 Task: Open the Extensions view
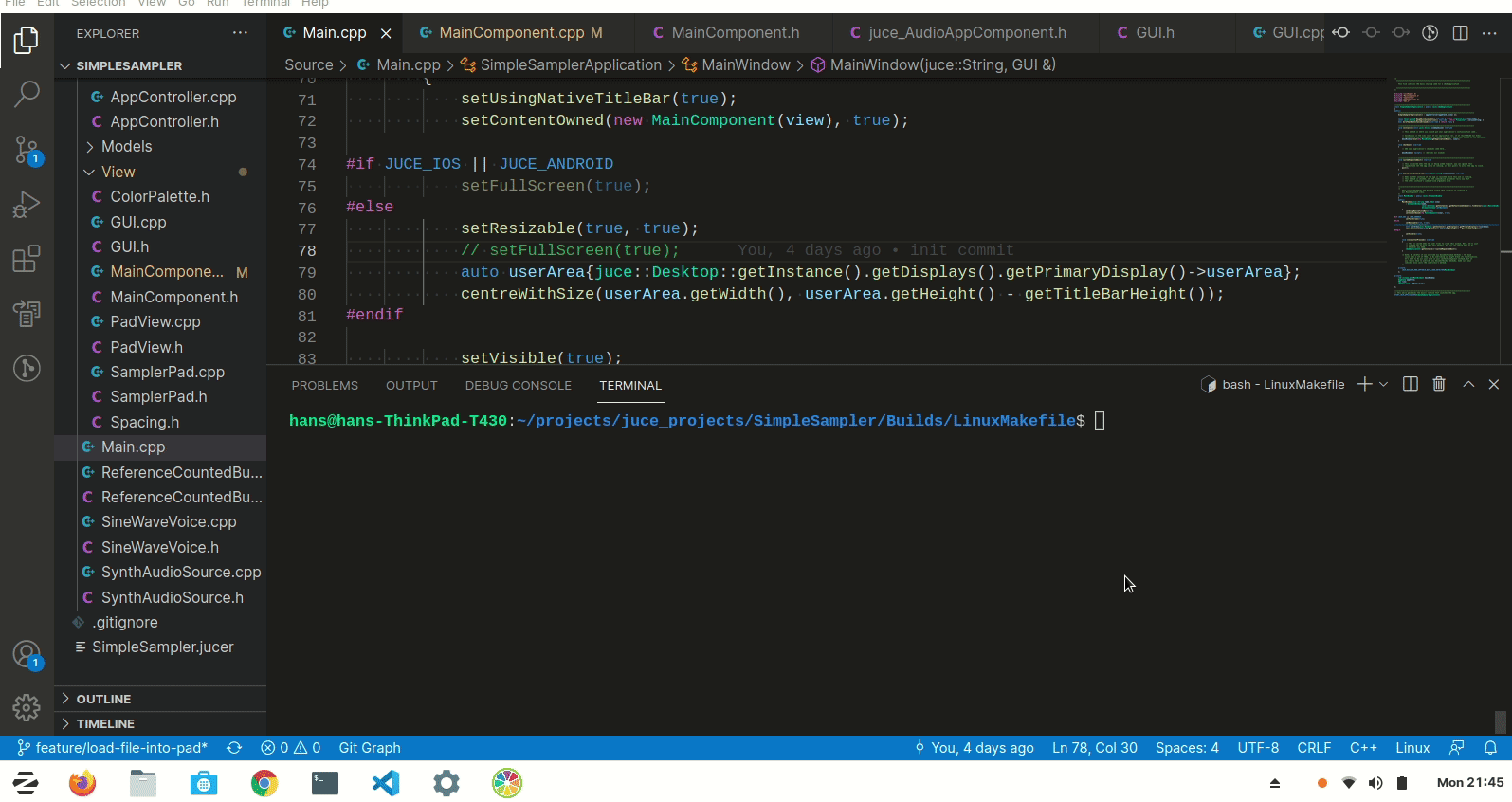pyautogui.click(x=27, y=259)
